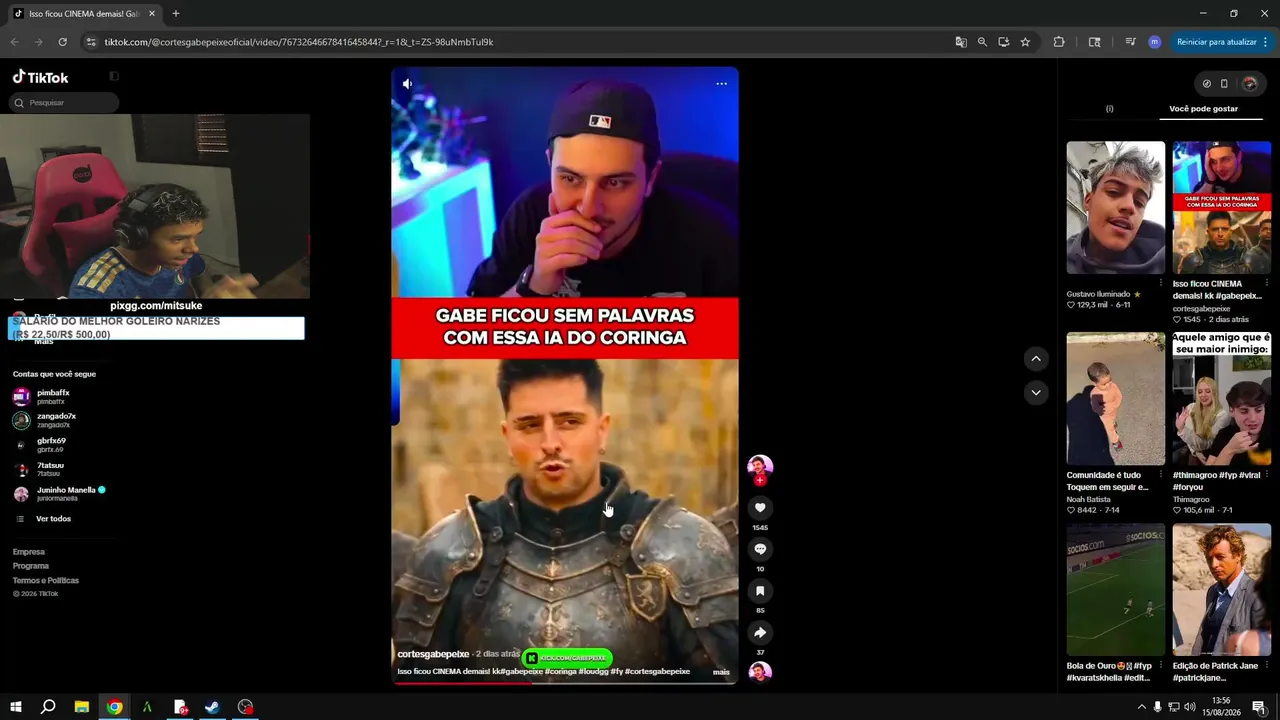Open the Chrome profile 'm' avatar
This screenshot has height=720, width=1280.
point(1154,42)
